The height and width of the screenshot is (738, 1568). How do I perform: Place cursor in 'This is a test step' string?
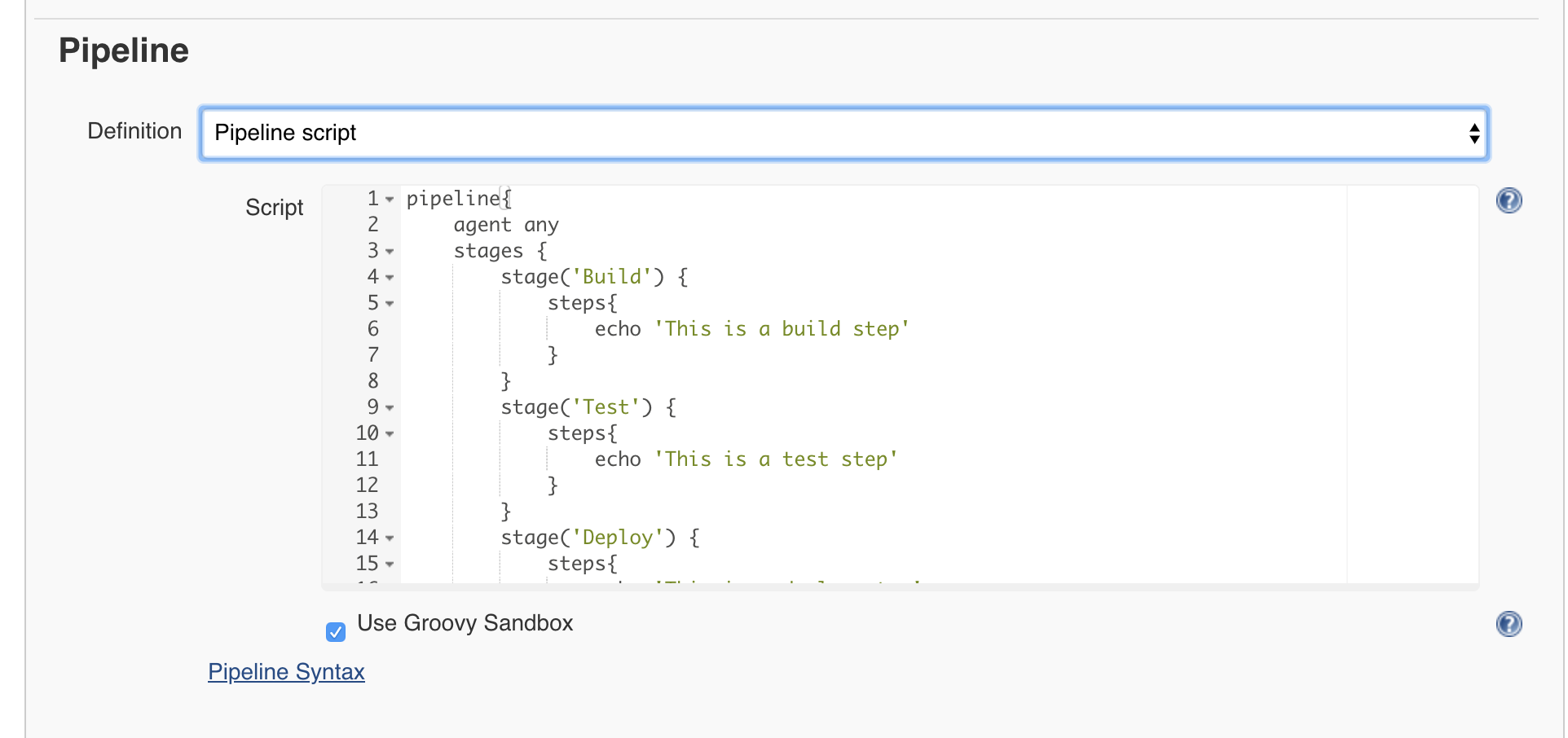(x=776, y=459)
